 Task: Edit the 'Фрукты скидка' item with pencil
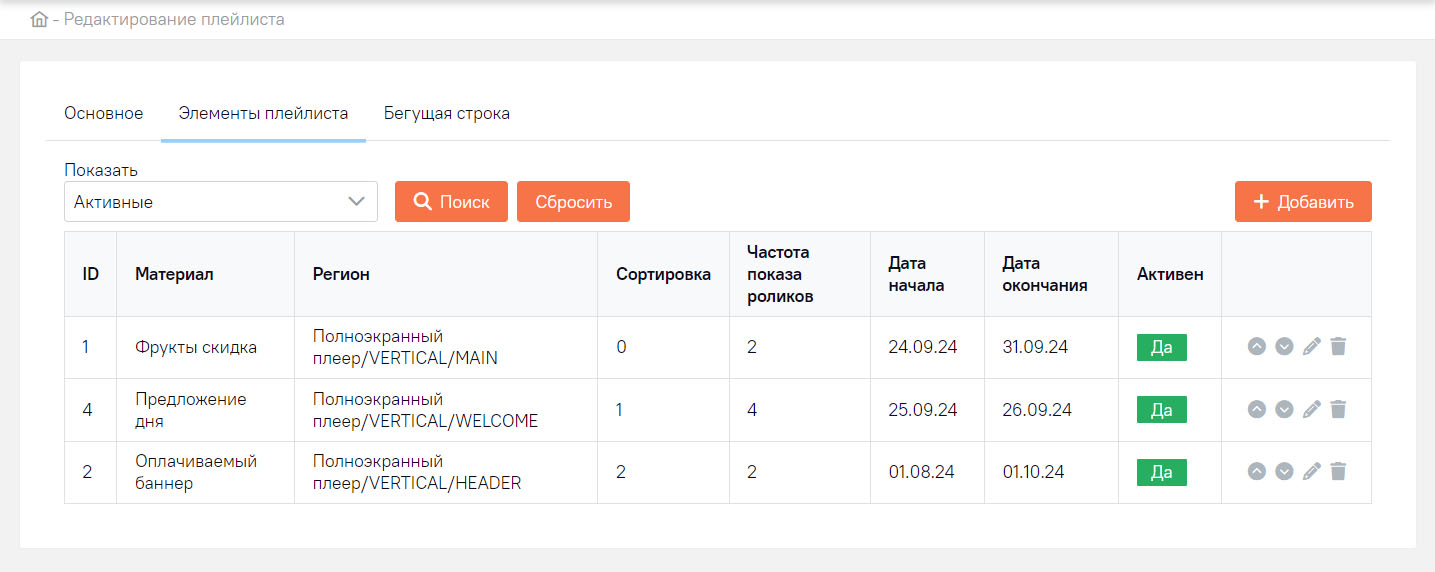point(1312,347)
